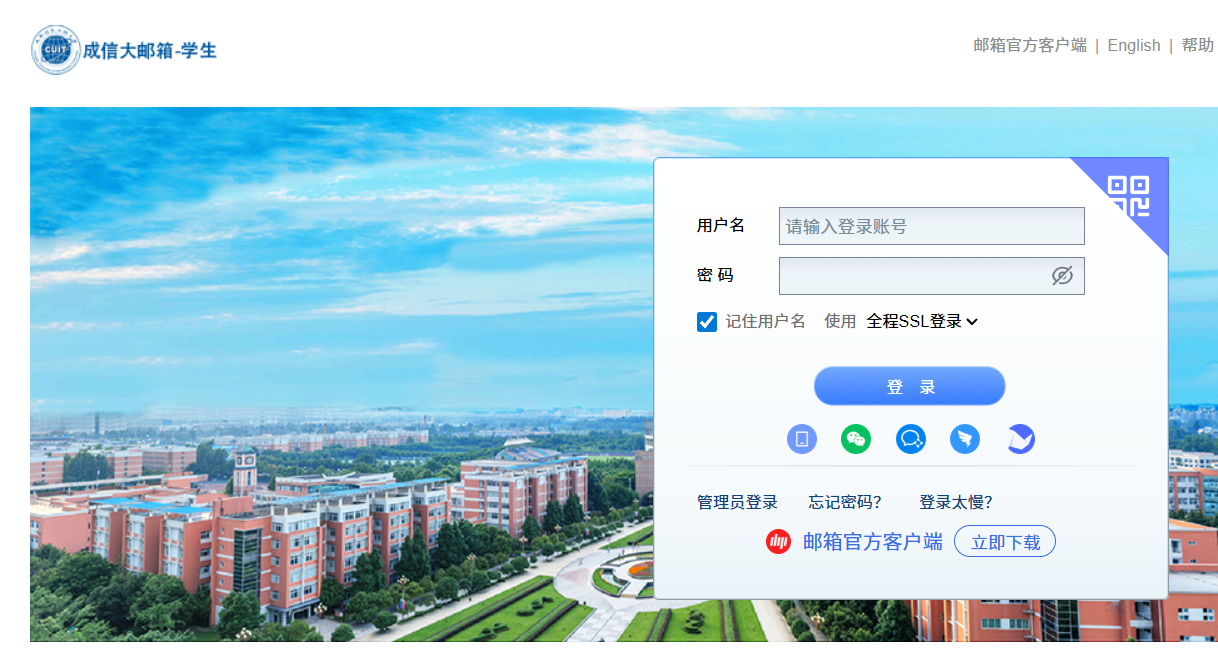Click the 忘记密码? link
Image resolution: width=1218 pixels, height=659 pixels.
pyautogui.click(x=845, y=502)
